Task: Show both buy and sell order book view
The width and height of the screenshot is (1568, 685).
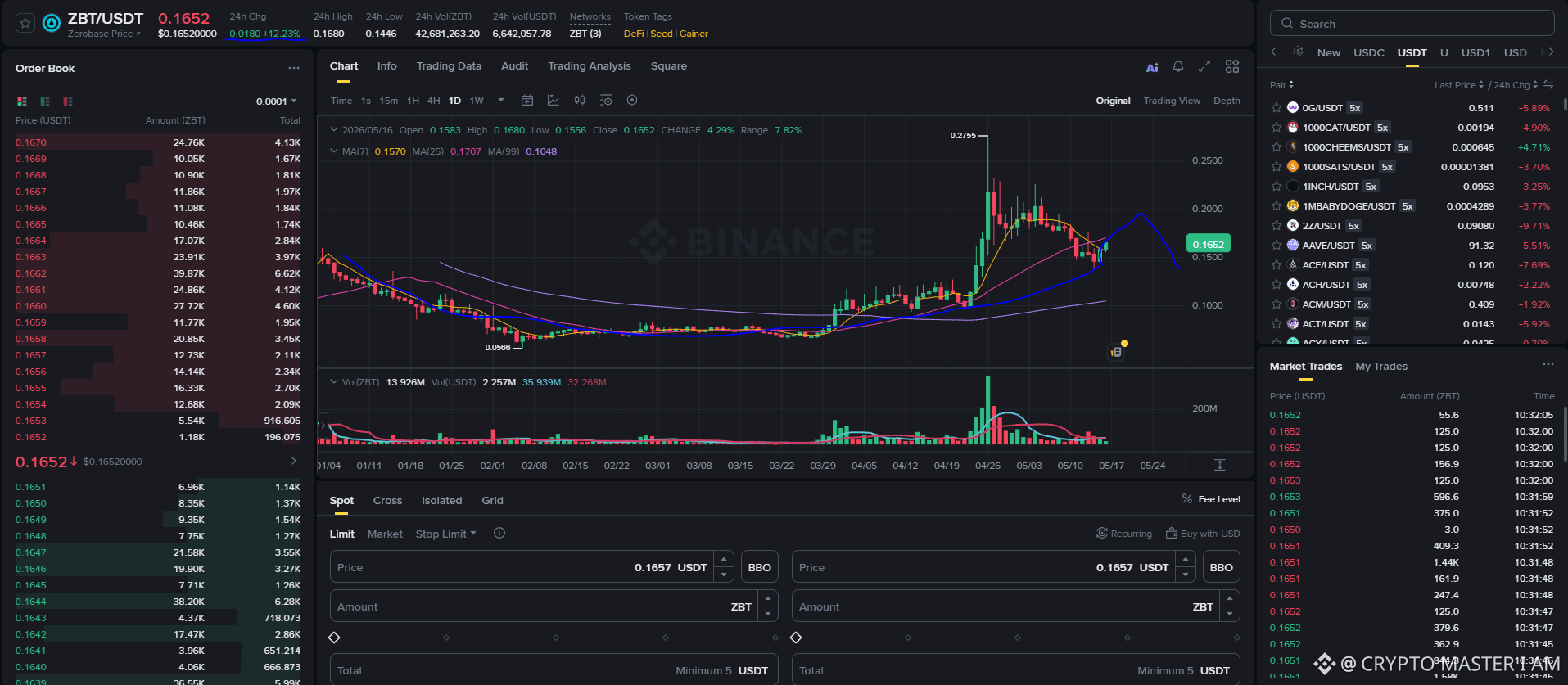Action: click(x=22, y=101)
